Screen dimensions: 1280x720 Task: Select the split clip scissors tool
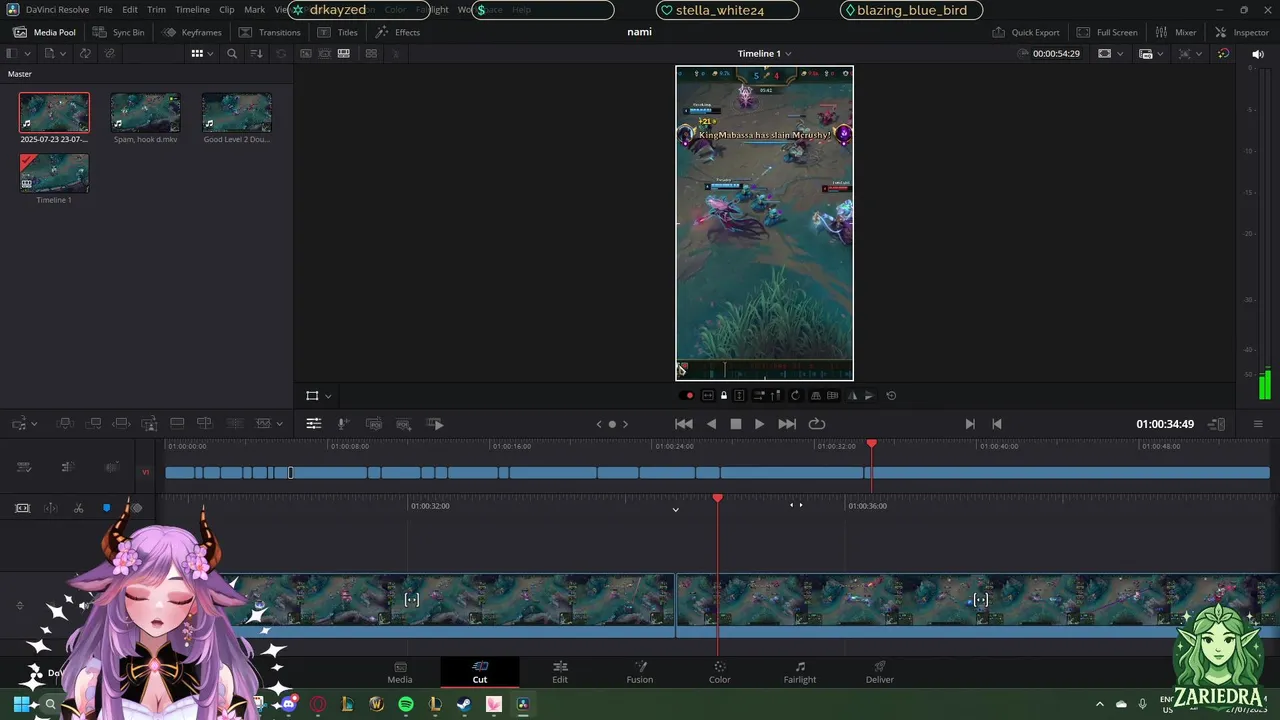[x=78, y=508]
